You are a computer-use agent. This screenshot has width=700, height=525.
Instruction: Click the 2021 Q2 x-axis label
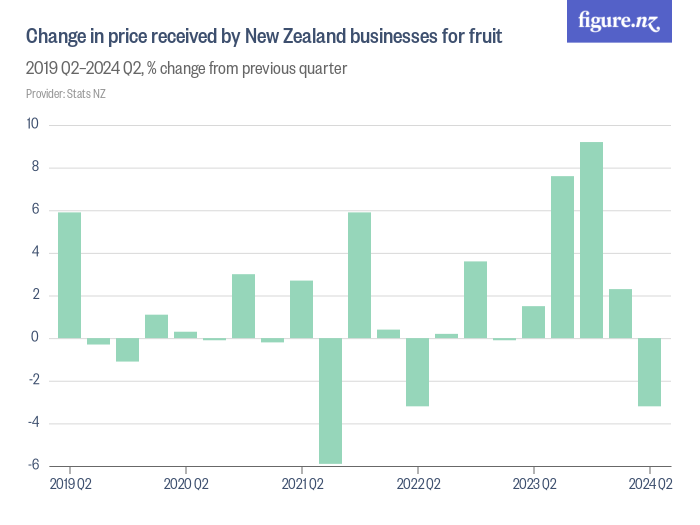(302, 485)
